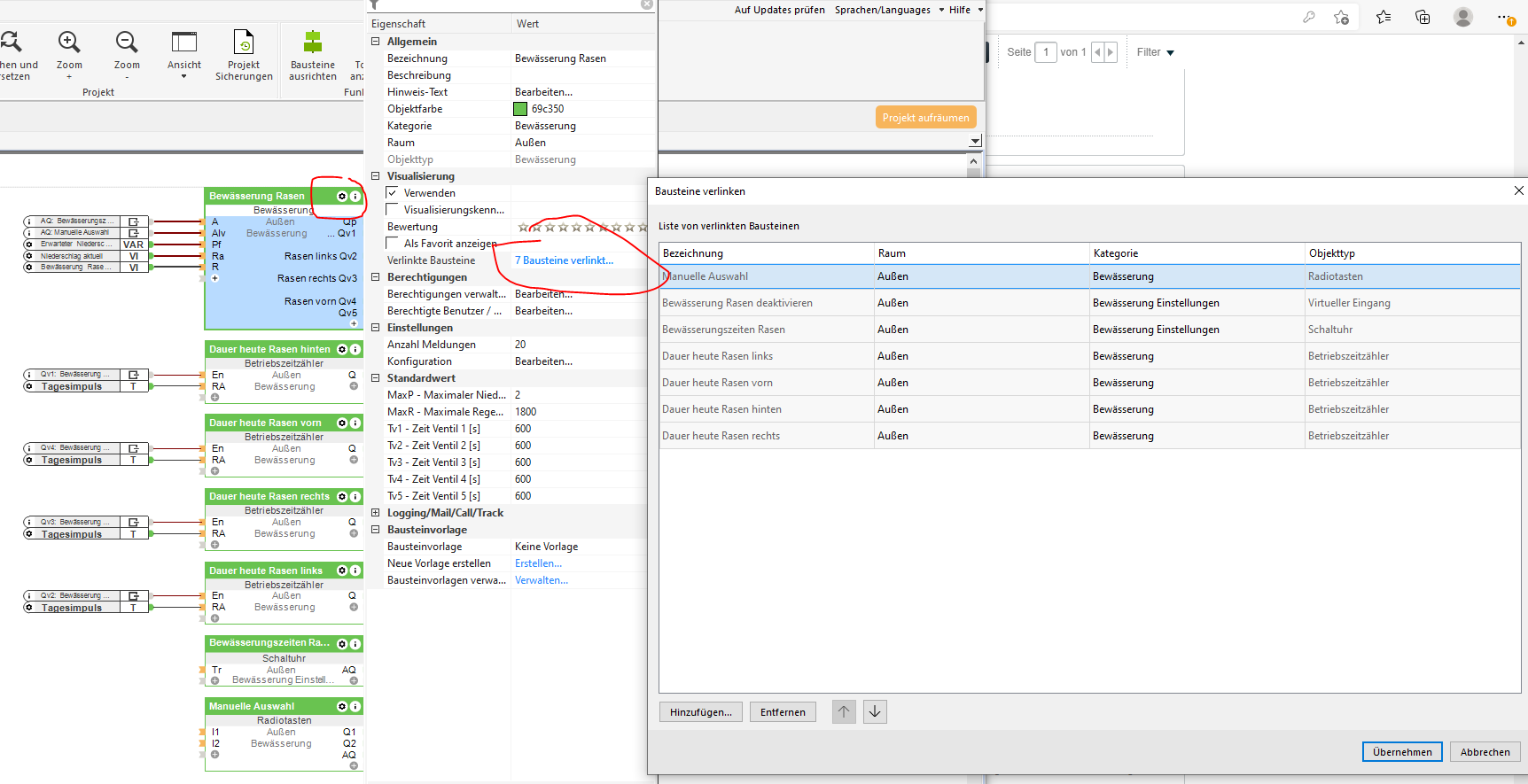The image size is (1528, 784).
Task: Go to previous page with left arrow
Action: click(x=1097, y=52)
